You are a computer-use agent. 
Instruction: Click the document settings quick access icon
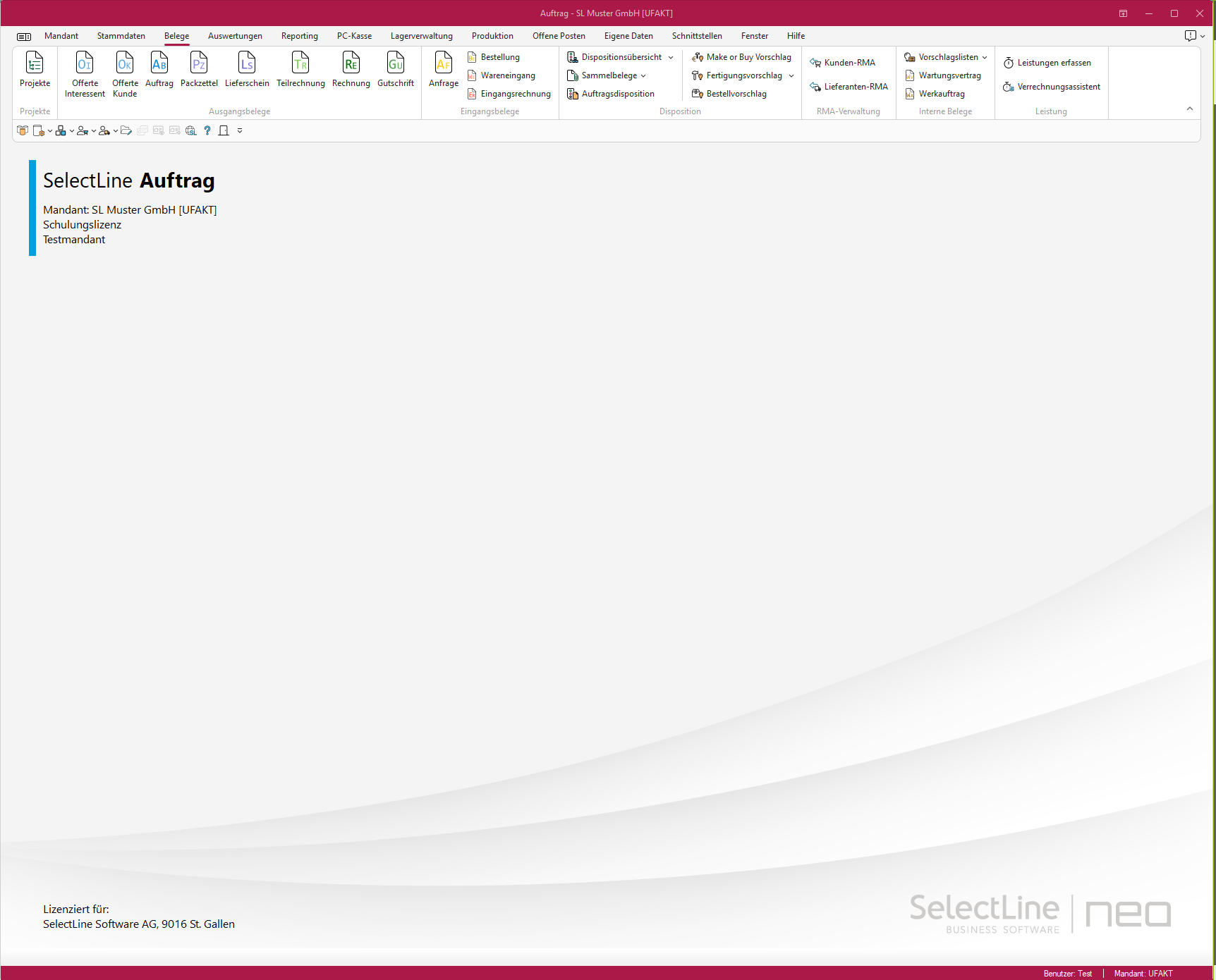click(x=39, y=130)
